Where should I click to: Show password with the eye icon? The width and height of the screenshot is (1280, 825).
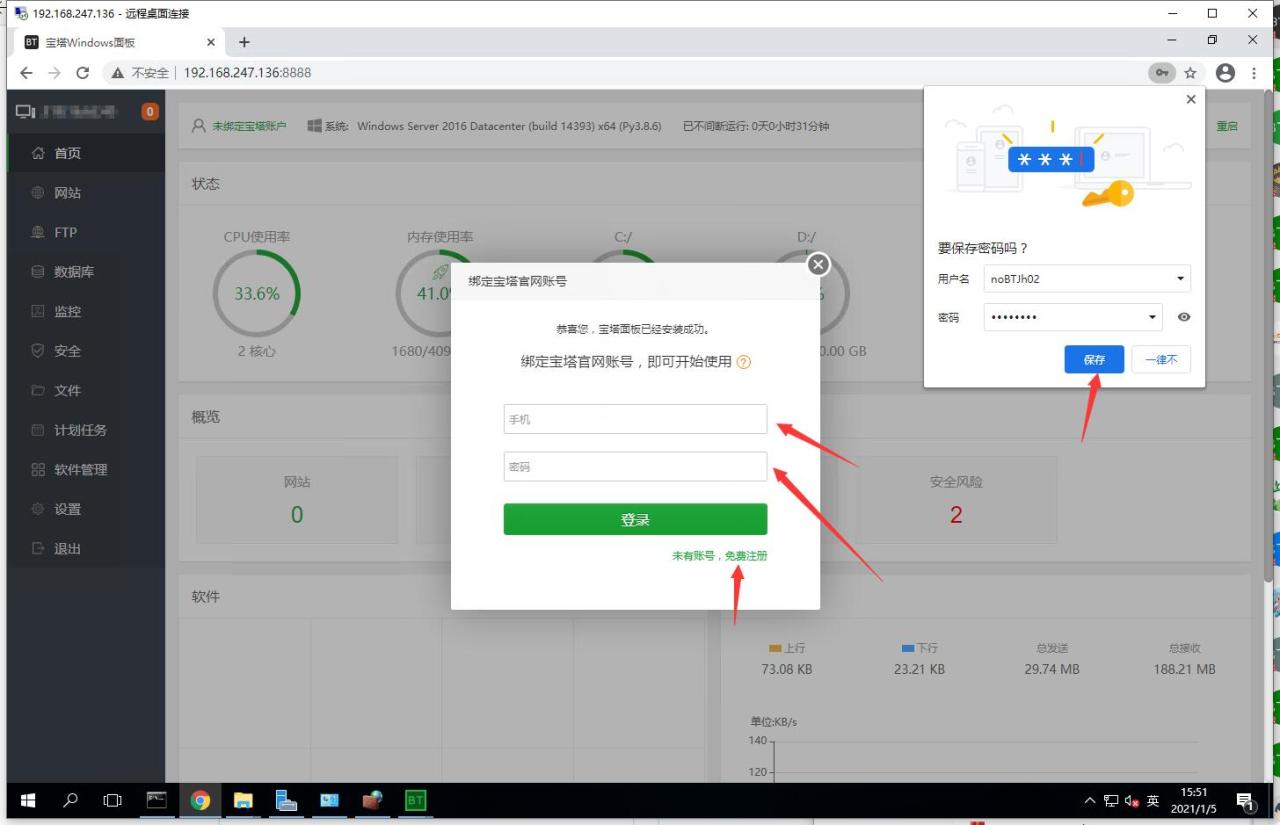pos(1184,317)
